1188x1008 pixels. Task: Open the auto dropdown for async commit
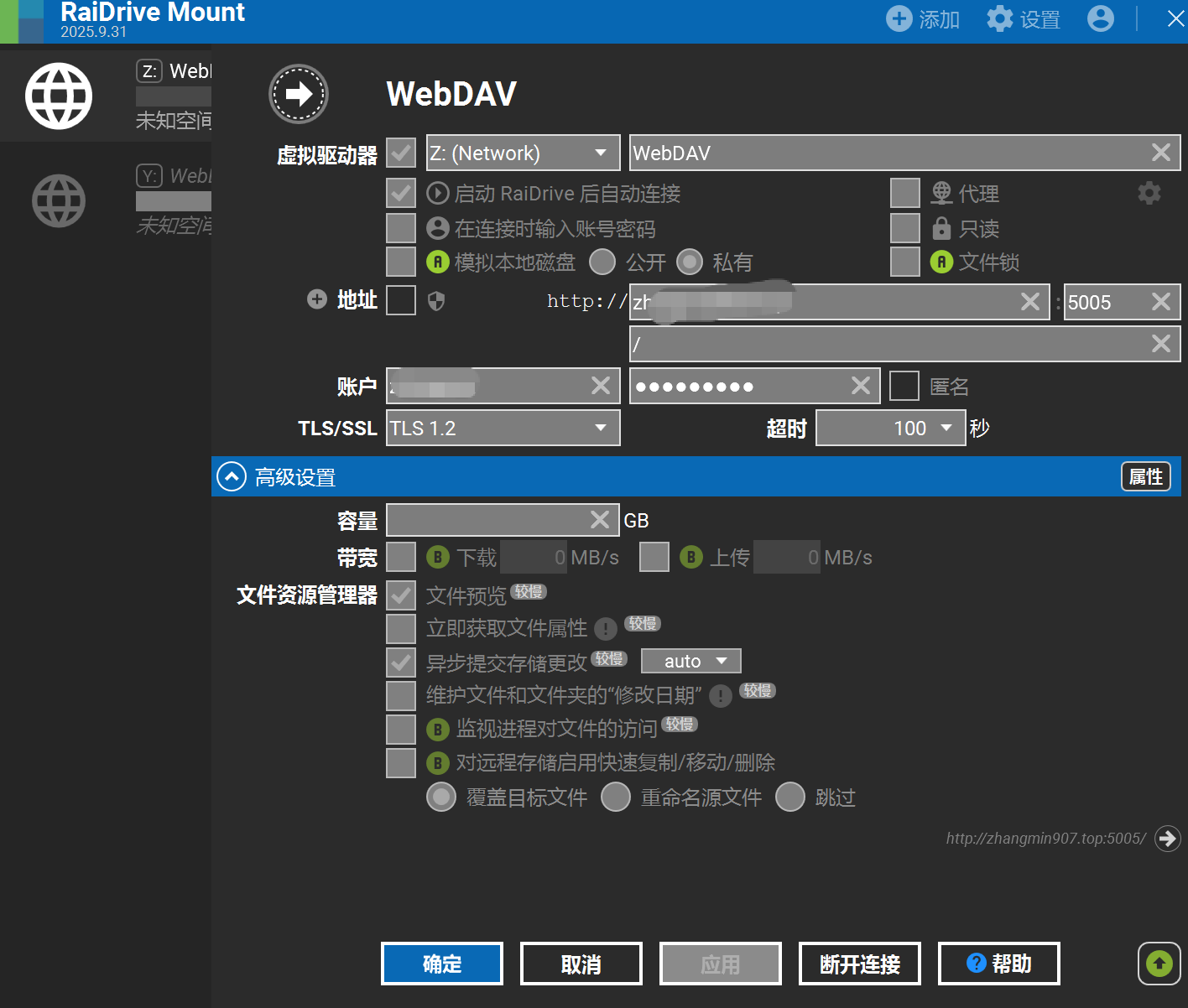click(691, 661)
